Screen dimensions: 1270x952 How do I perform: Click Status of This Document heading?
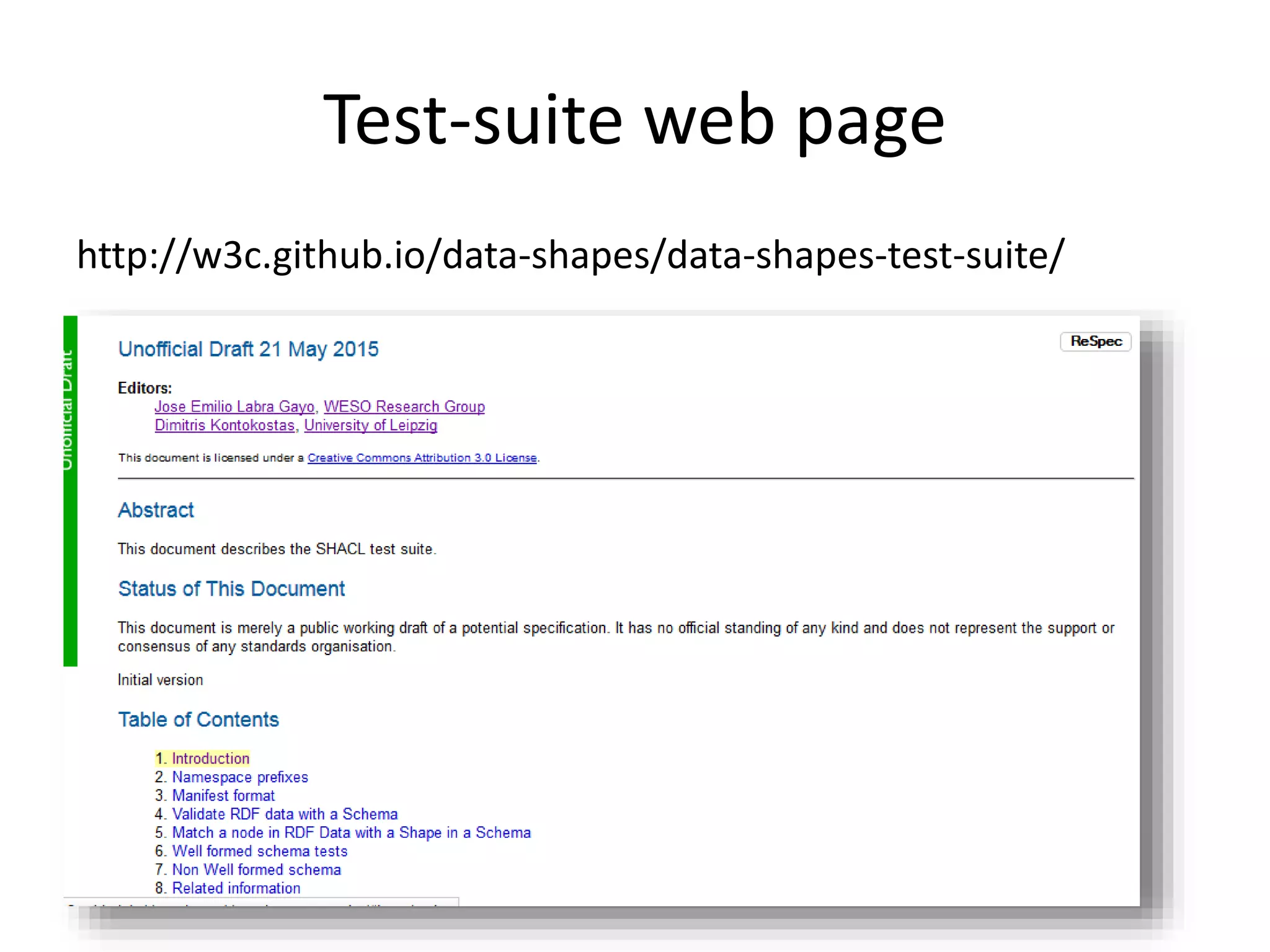click(231, 589)
